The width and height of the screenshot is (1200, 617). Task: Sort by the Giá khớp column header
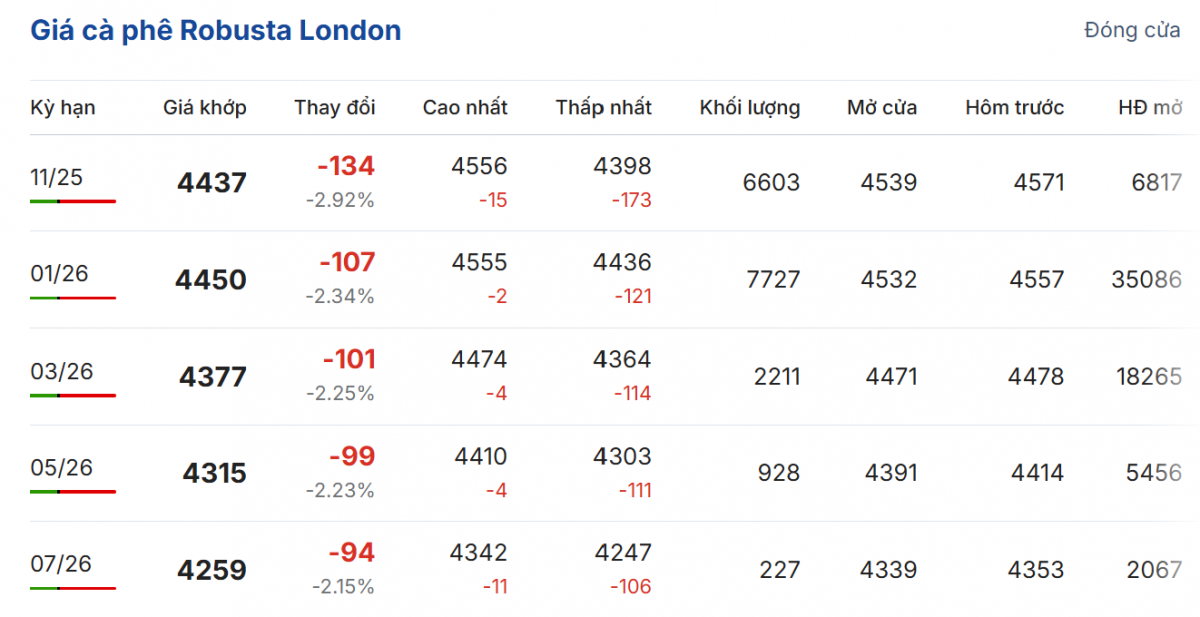(205, 108)
